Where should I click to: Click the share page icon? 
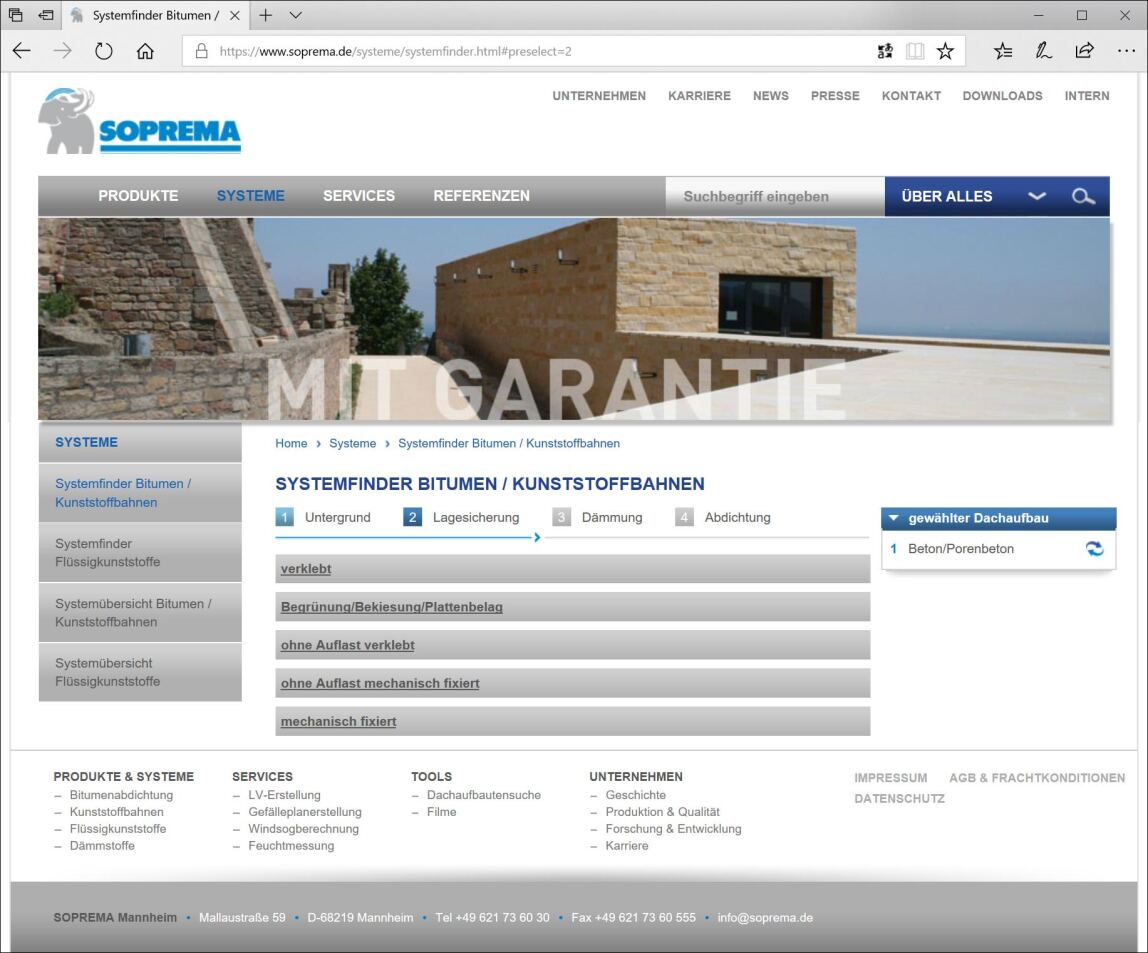[x=1084, y=51]
